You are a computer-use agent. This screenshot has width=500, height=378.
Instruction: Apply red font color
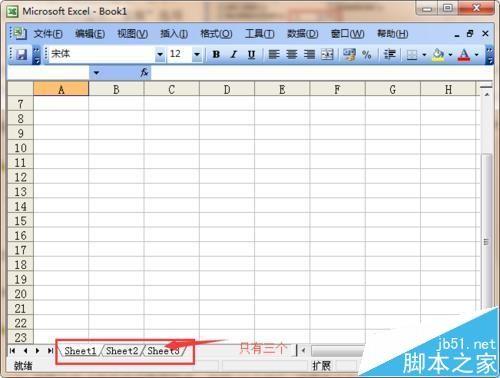point(464,54)
